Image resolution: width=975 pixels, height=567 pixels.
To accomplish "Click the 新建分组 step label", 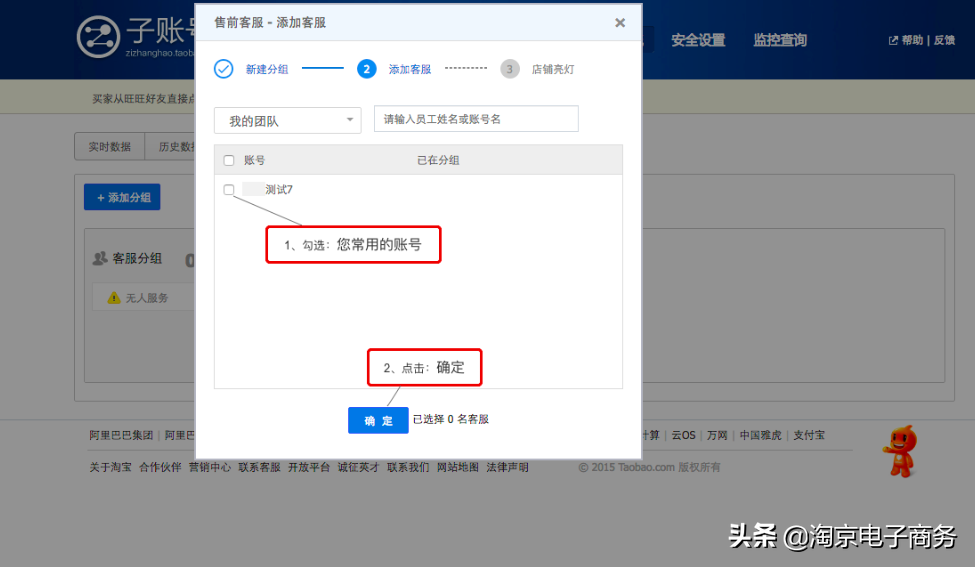I will [x=267, y=69].
